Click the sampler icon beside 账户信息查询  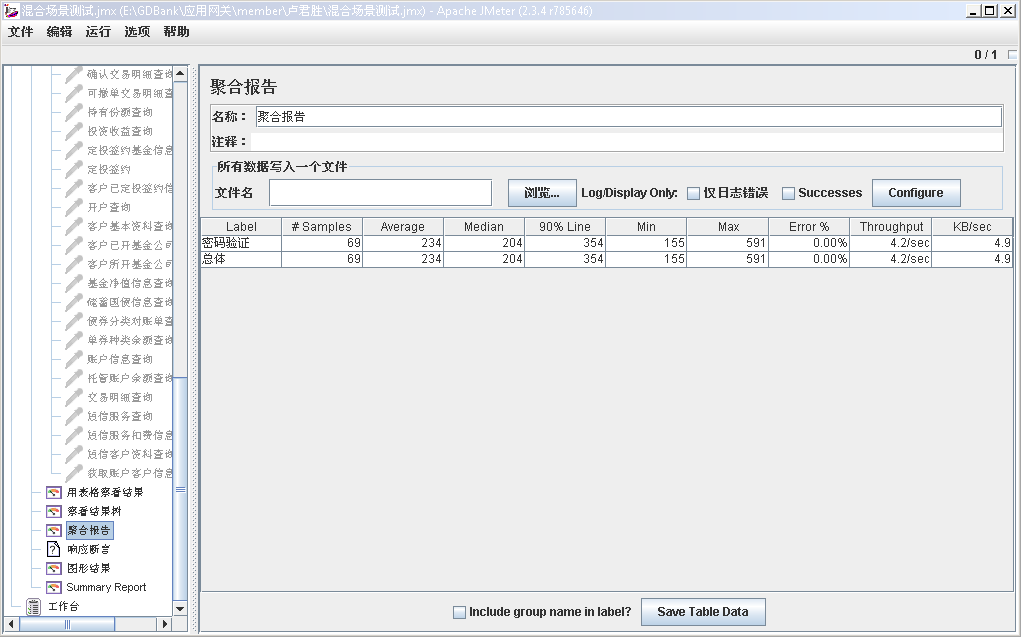point(74,359)
